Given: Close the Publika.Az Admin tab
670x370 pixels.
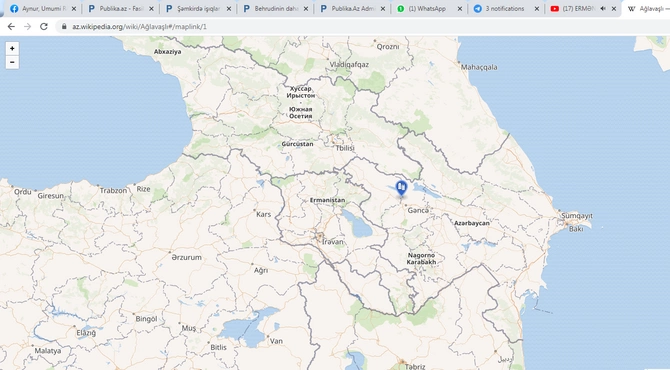Looking at the screenshot, I should [x=382, y=9].
